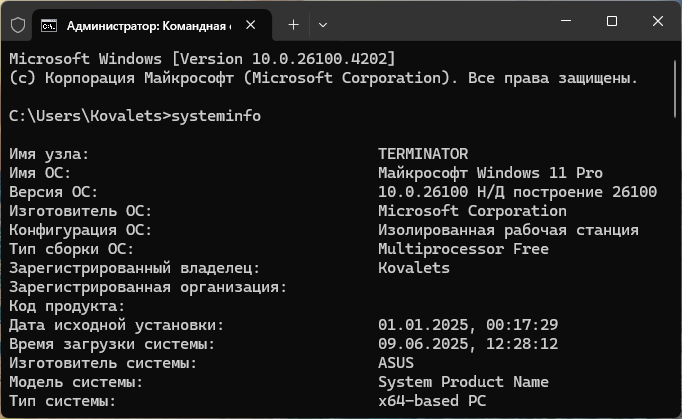
Task: Click the TERMINATOR host name value
Action: point(423,154)
